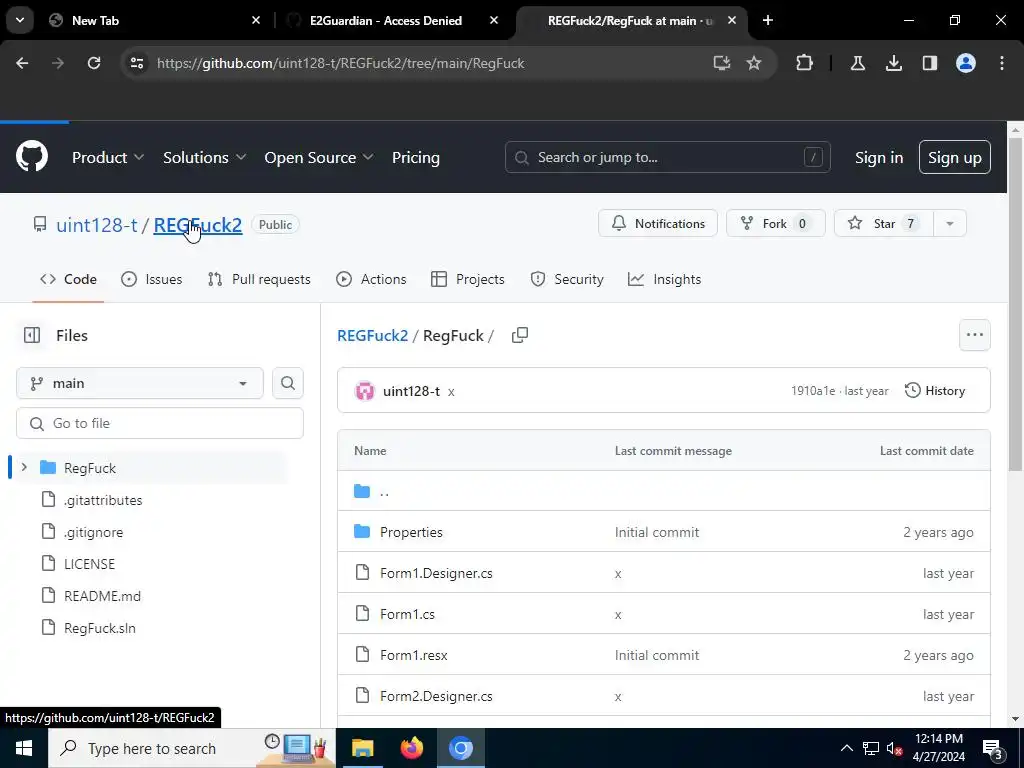1024x768 pixels.
Task: Open Form1.cs file
Action: (407, 615)
